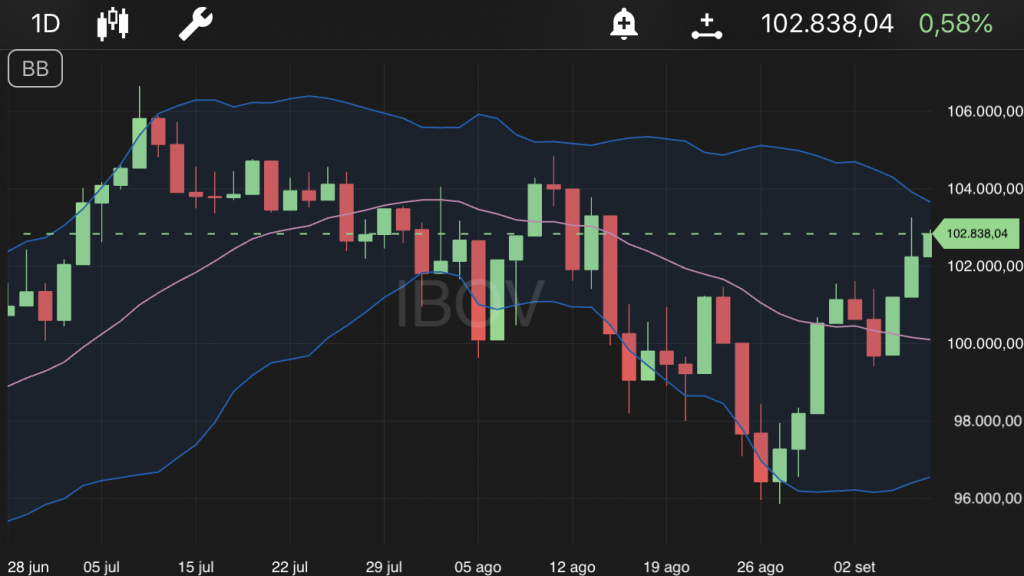Click the 02 set date label

click(x=854, y=567)
